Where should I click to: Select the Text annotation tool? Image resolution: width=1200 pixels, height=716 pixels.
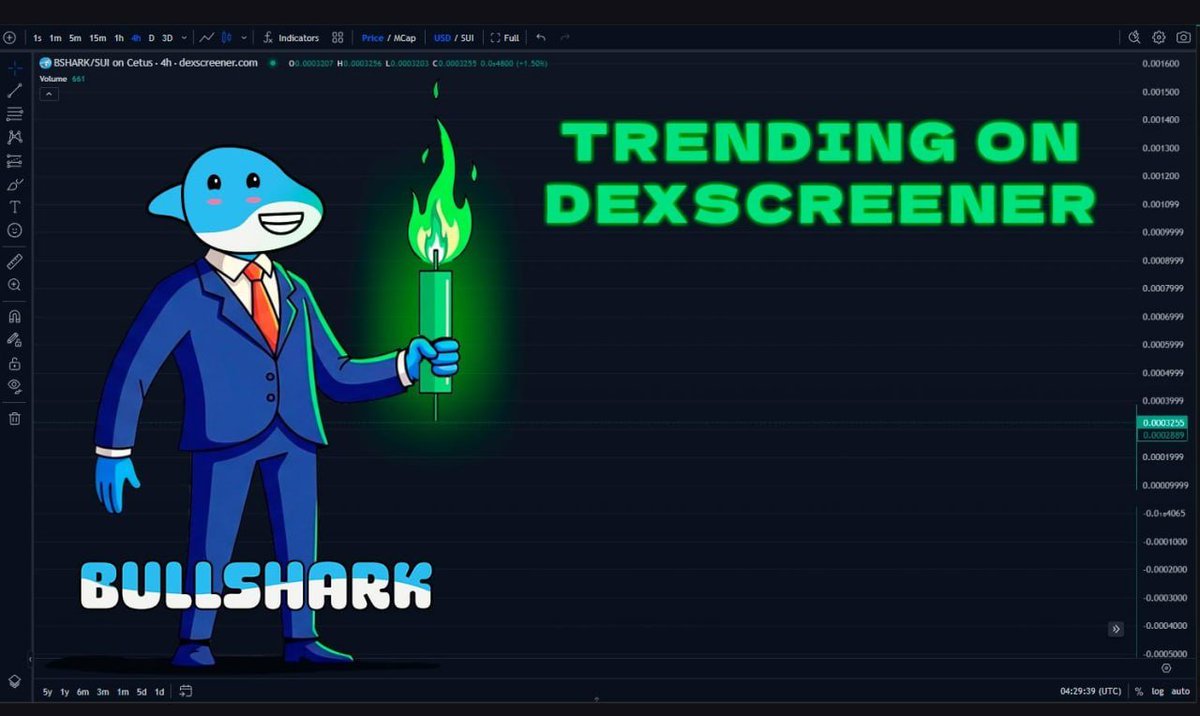(15, 207)
